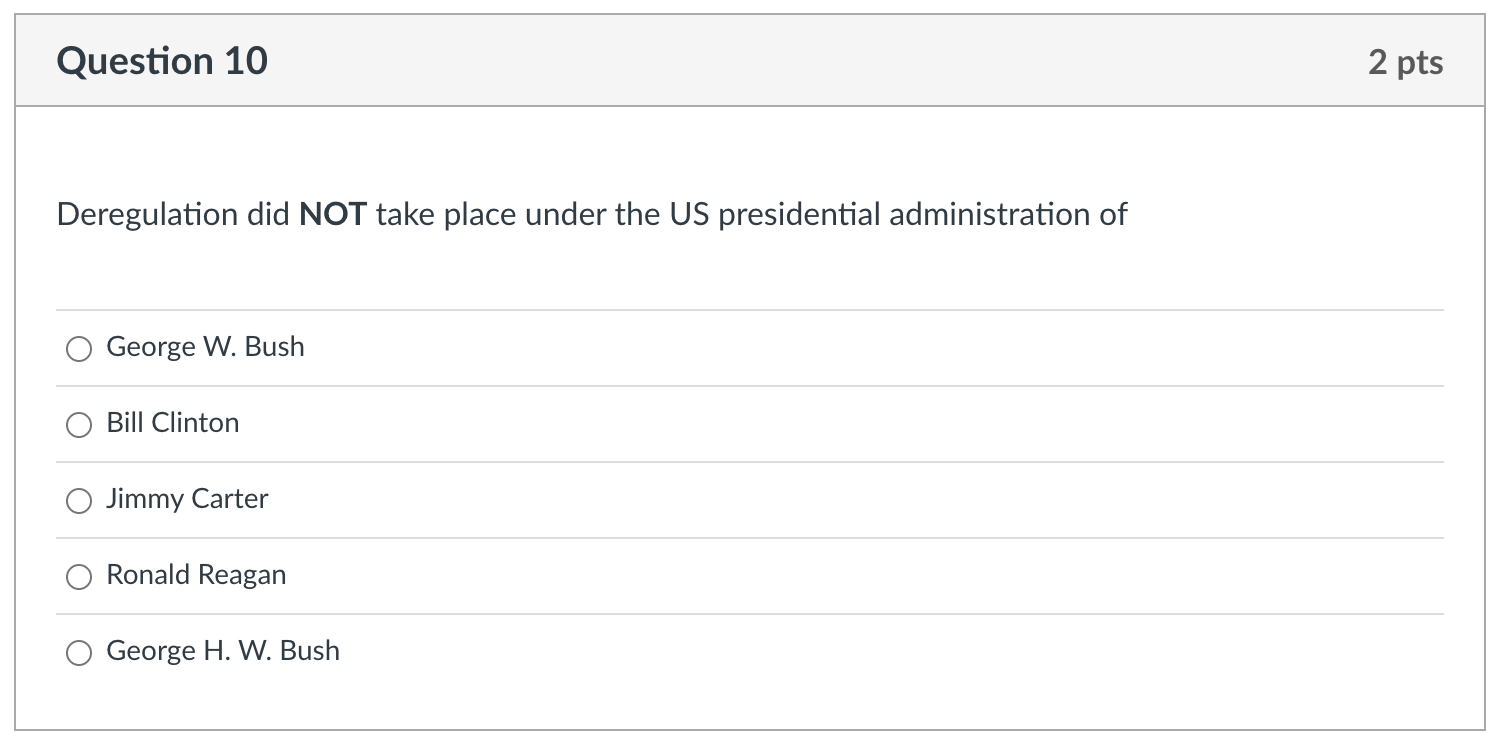
Task: Click the George W. Bush answer label
Action: [204, 347]
